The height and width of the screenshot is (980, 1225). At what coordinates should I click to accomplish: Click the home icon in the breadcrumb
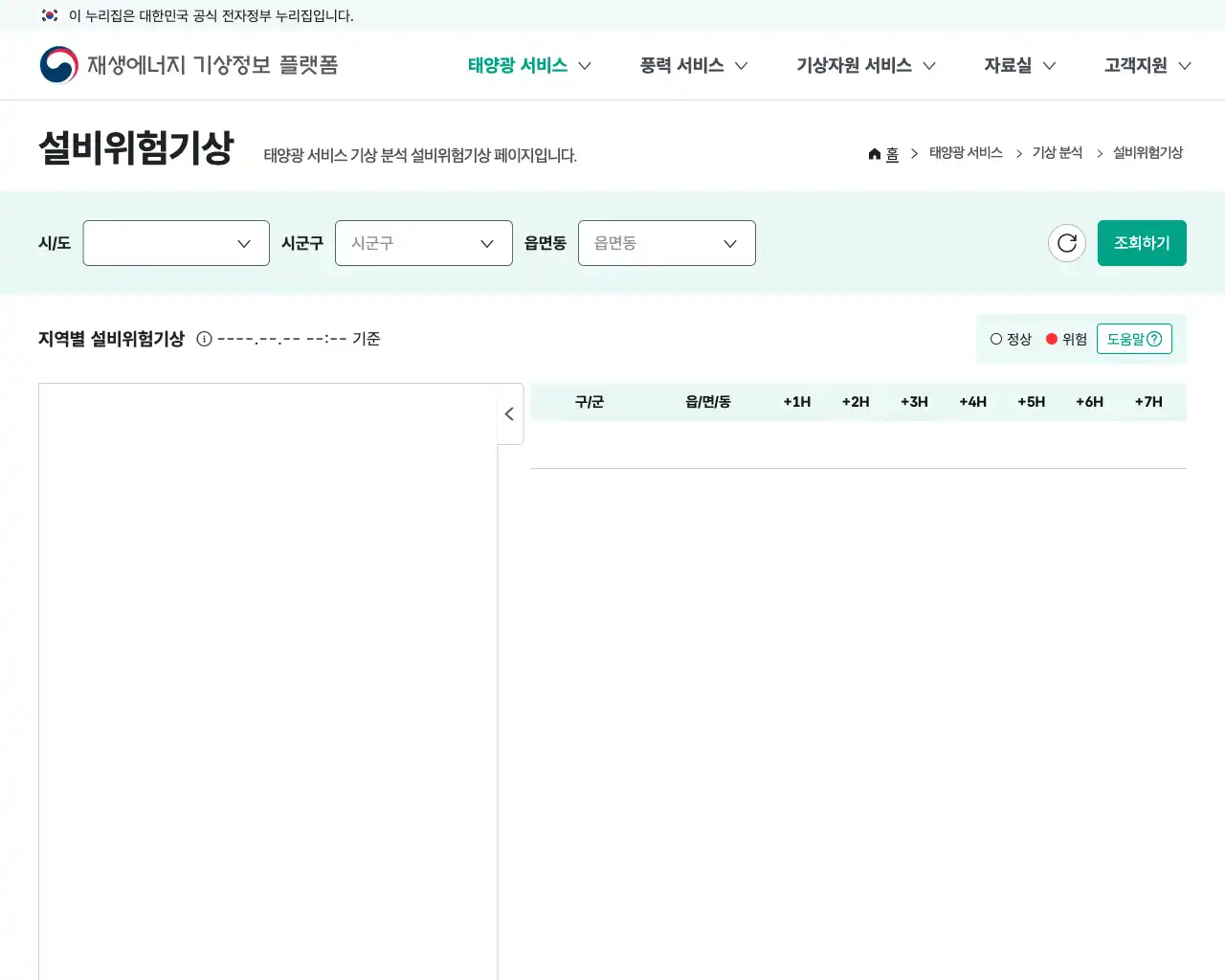click(874, 153)
